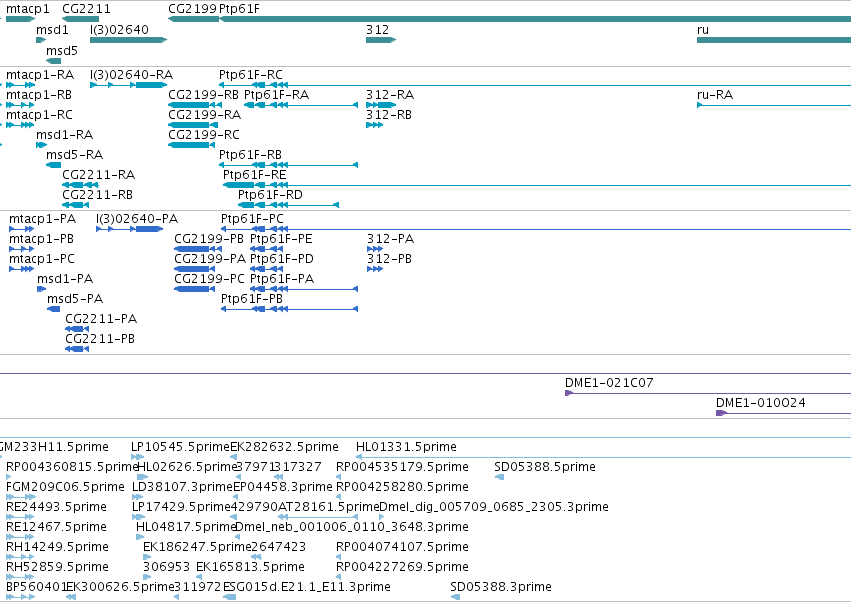
Task: Click protein CG2211-PB
Action: pyautogui.click(x=100, y=339)
